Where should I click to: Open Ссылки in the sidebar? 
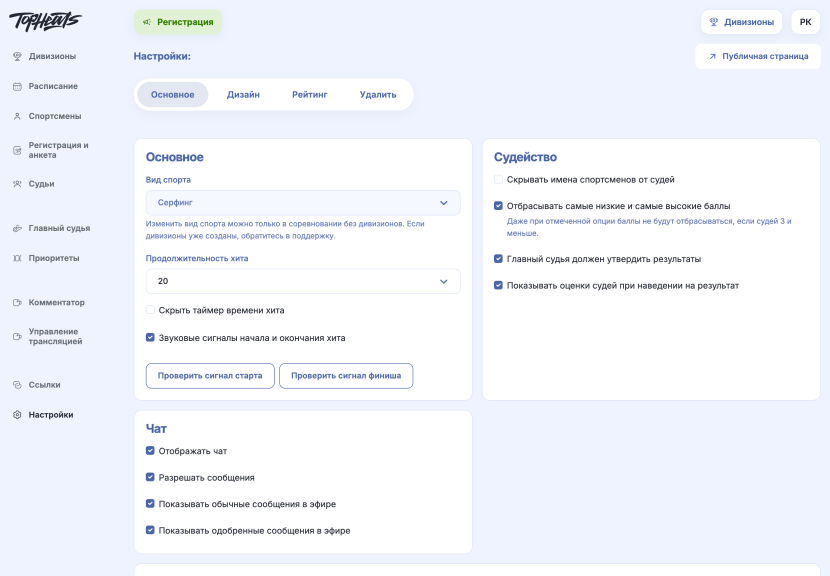[44, 385]
